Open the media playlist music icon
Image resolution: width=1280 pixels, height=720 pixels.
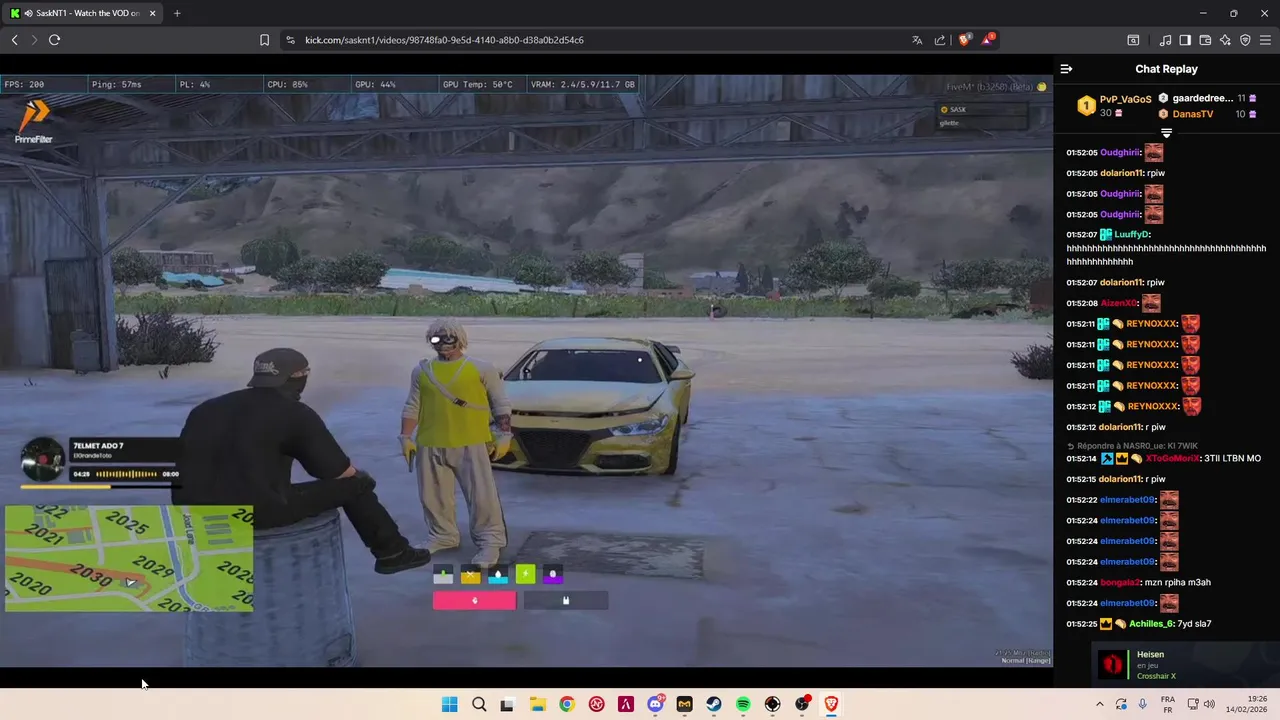[1165, 40]
